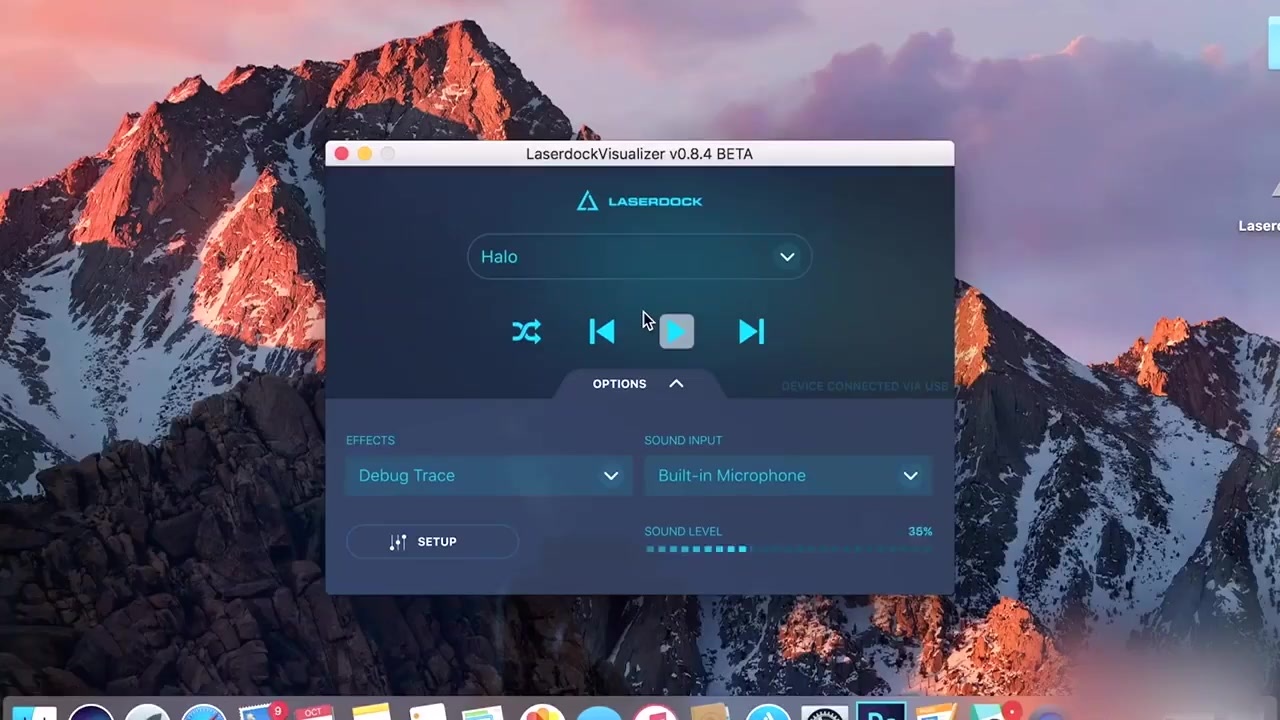Click the LaserdockVisualizer v0.8.4 BETA title

point(640,154)
